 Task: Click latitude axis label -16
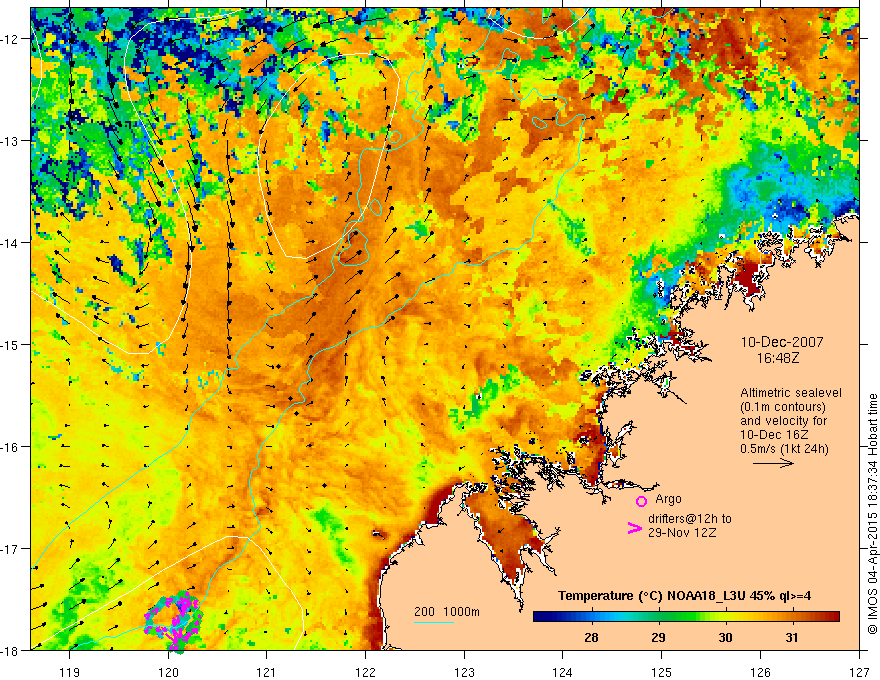click(x=11, y=447)
